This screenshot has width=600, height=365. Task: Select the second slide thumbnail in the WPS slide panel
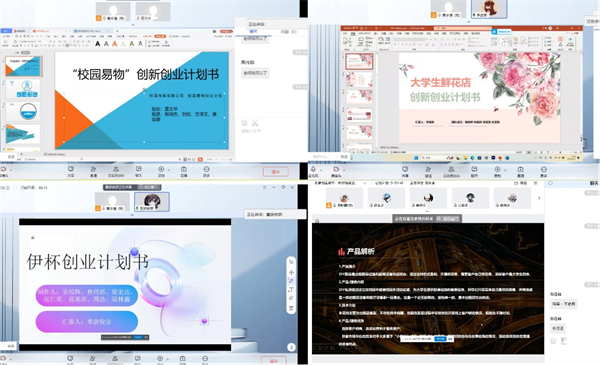[23, 89]
